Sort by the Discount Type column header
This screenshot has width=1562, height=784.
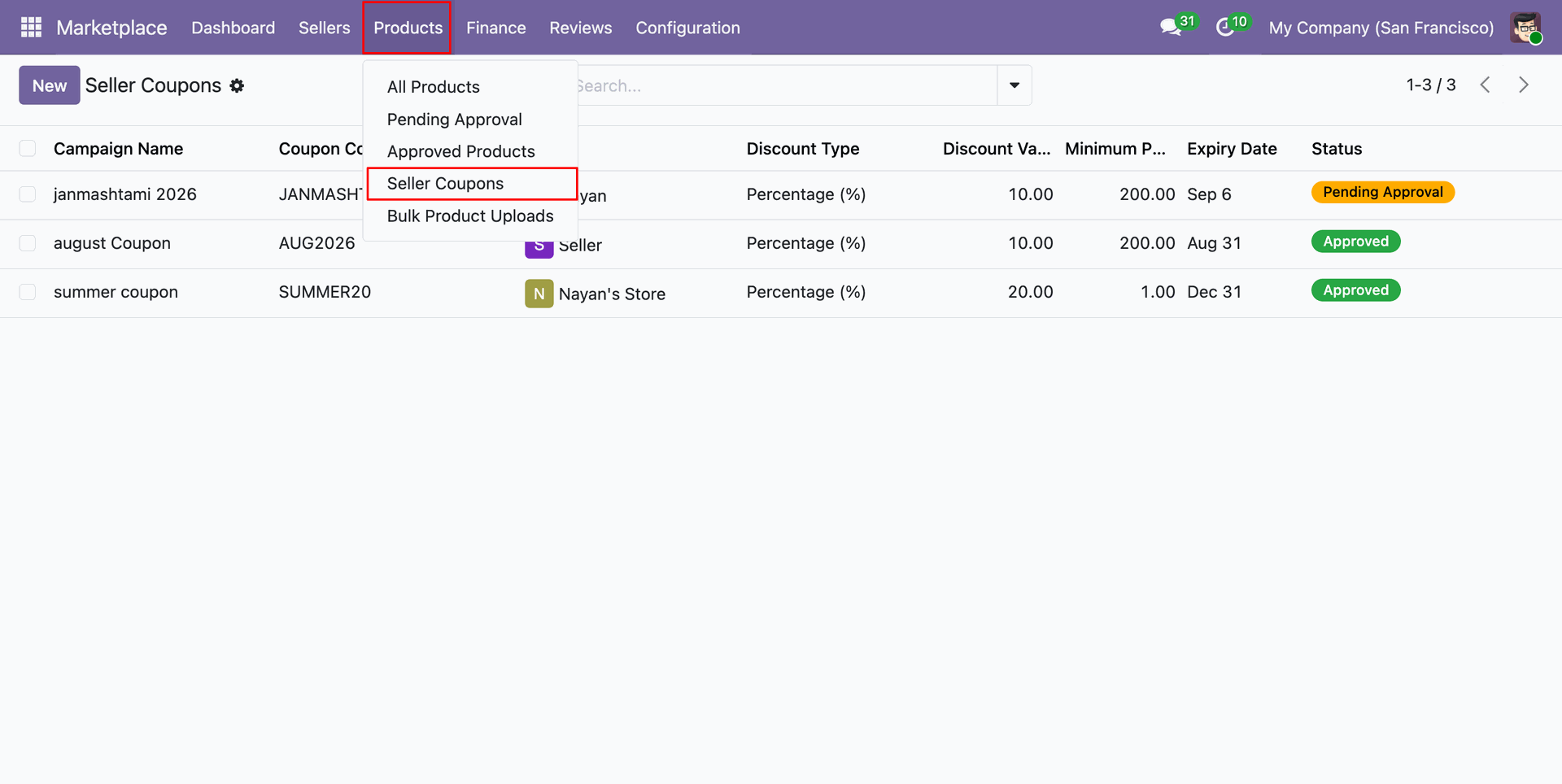(x=802, y=149)
